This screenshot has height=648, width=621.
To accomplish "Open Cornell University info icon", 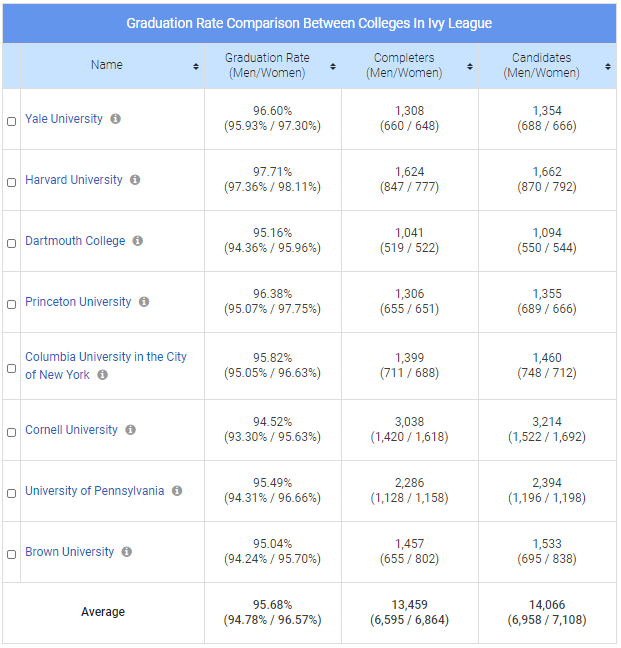I will pos(130,430).
